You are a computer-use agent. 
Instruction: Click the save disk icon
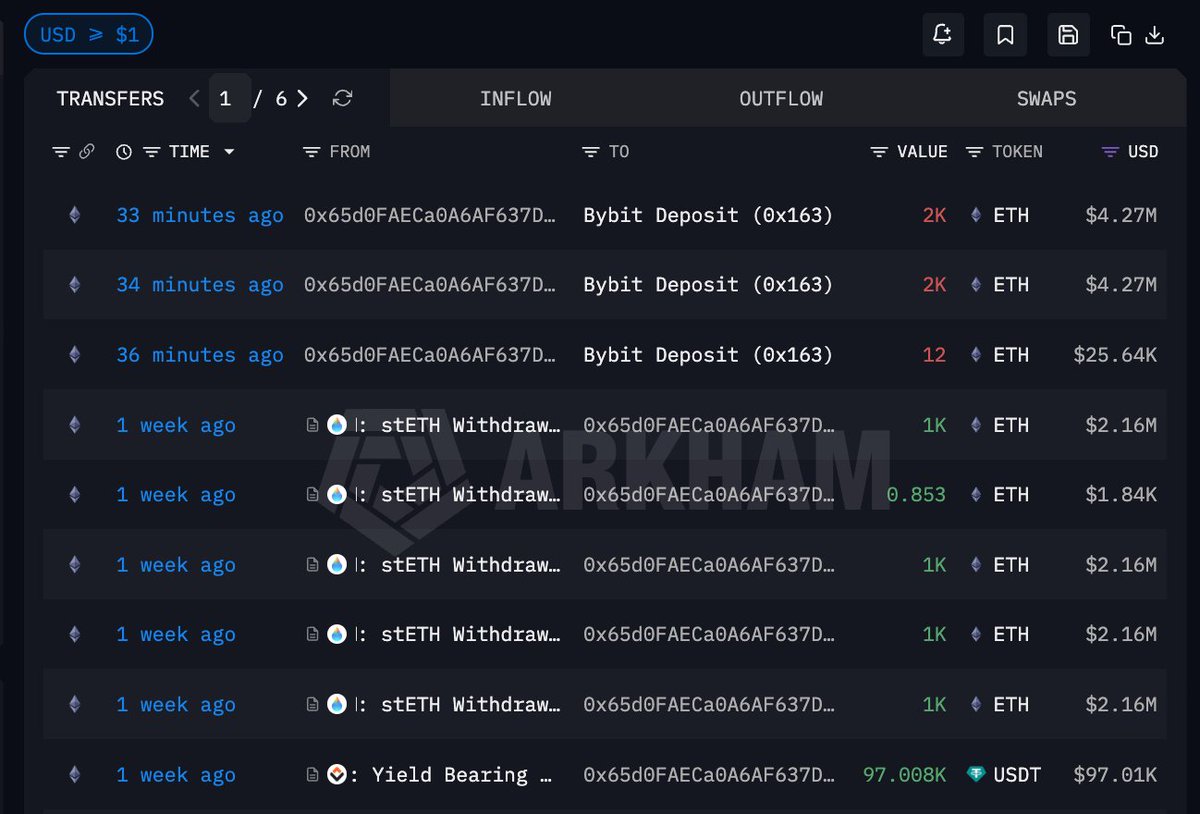pyautogui.click(x=1068, y=35)
